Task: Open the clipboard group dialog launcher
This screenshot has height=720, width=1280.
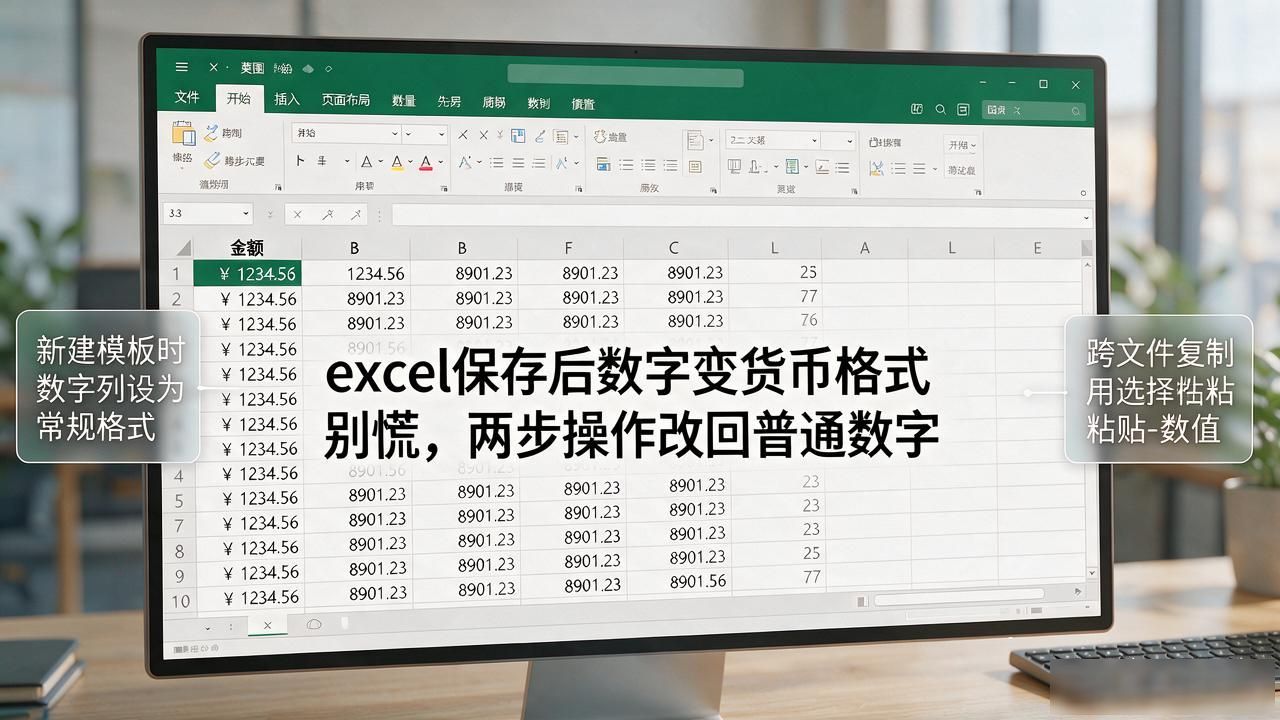Action: [x=277, y=187]
